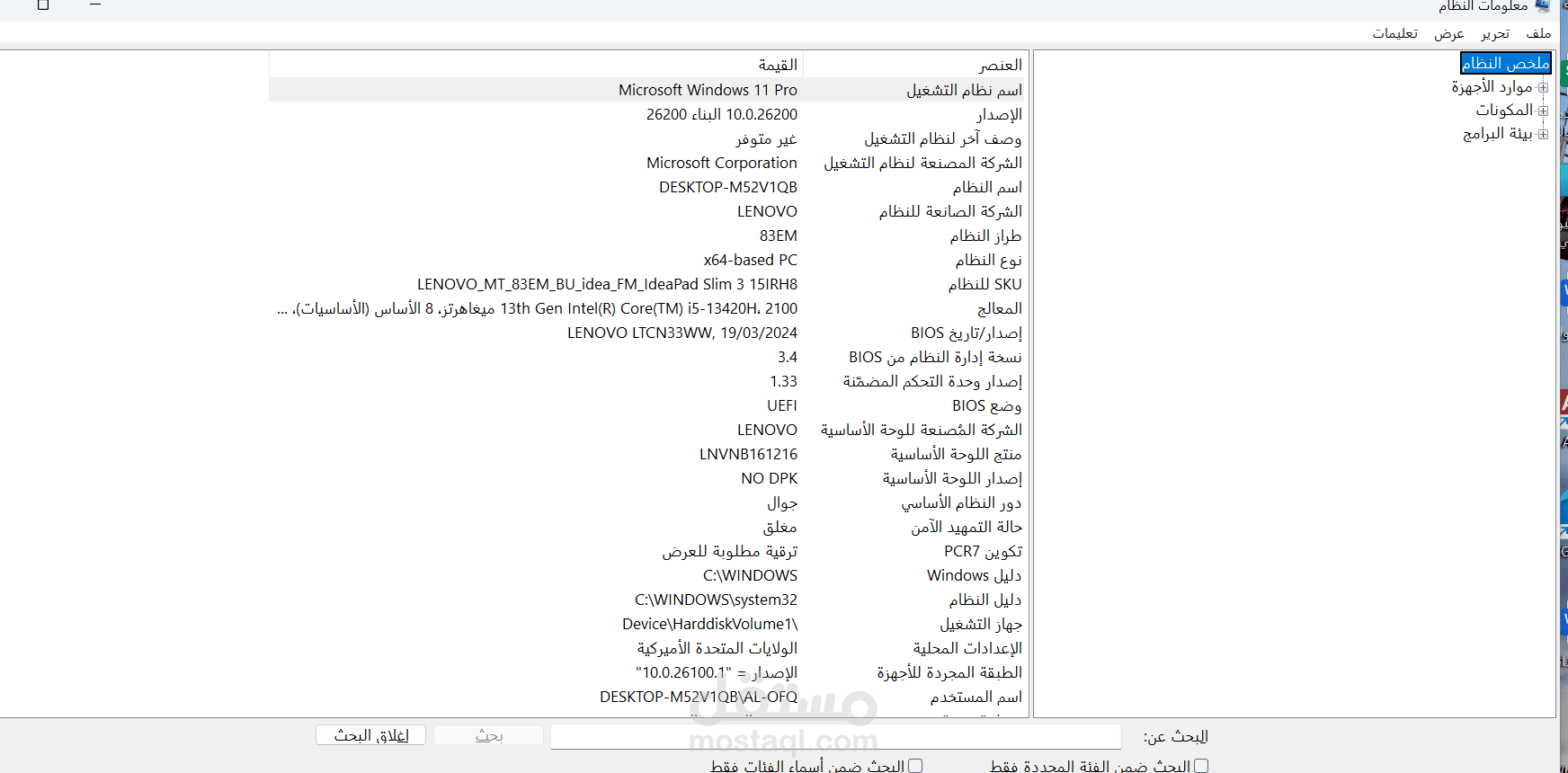Select the SKU للنظام row
Viewport: 1568px width, 773px height.
984,284
